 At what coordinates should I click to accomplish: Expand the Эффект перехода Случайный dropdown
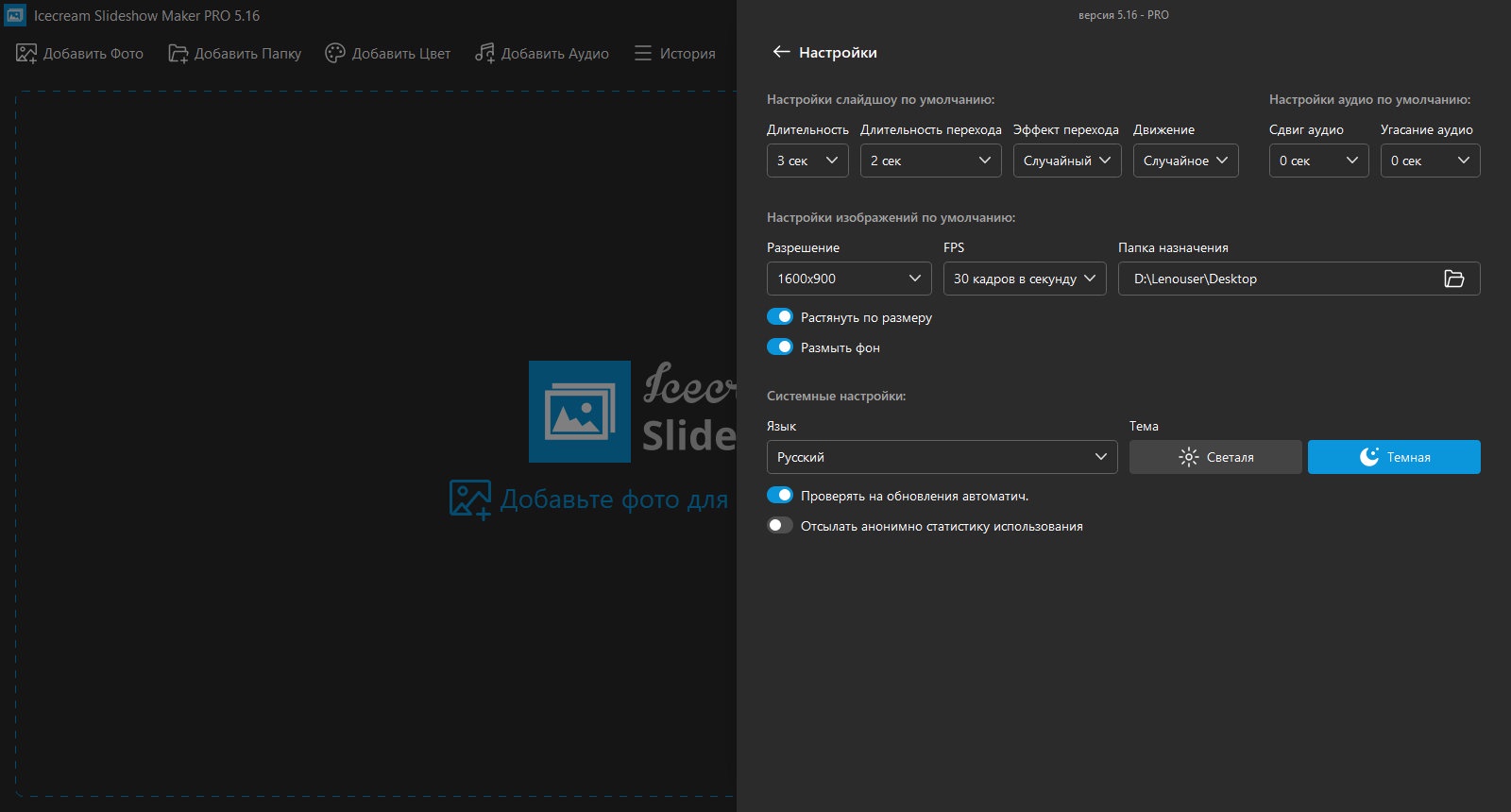1067,161
